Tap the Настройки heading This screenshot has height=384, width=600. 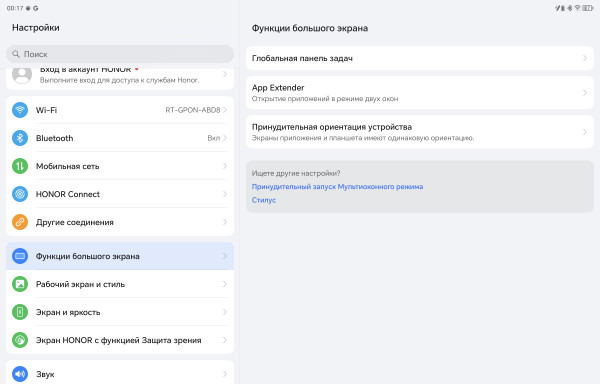coord(36,28)
